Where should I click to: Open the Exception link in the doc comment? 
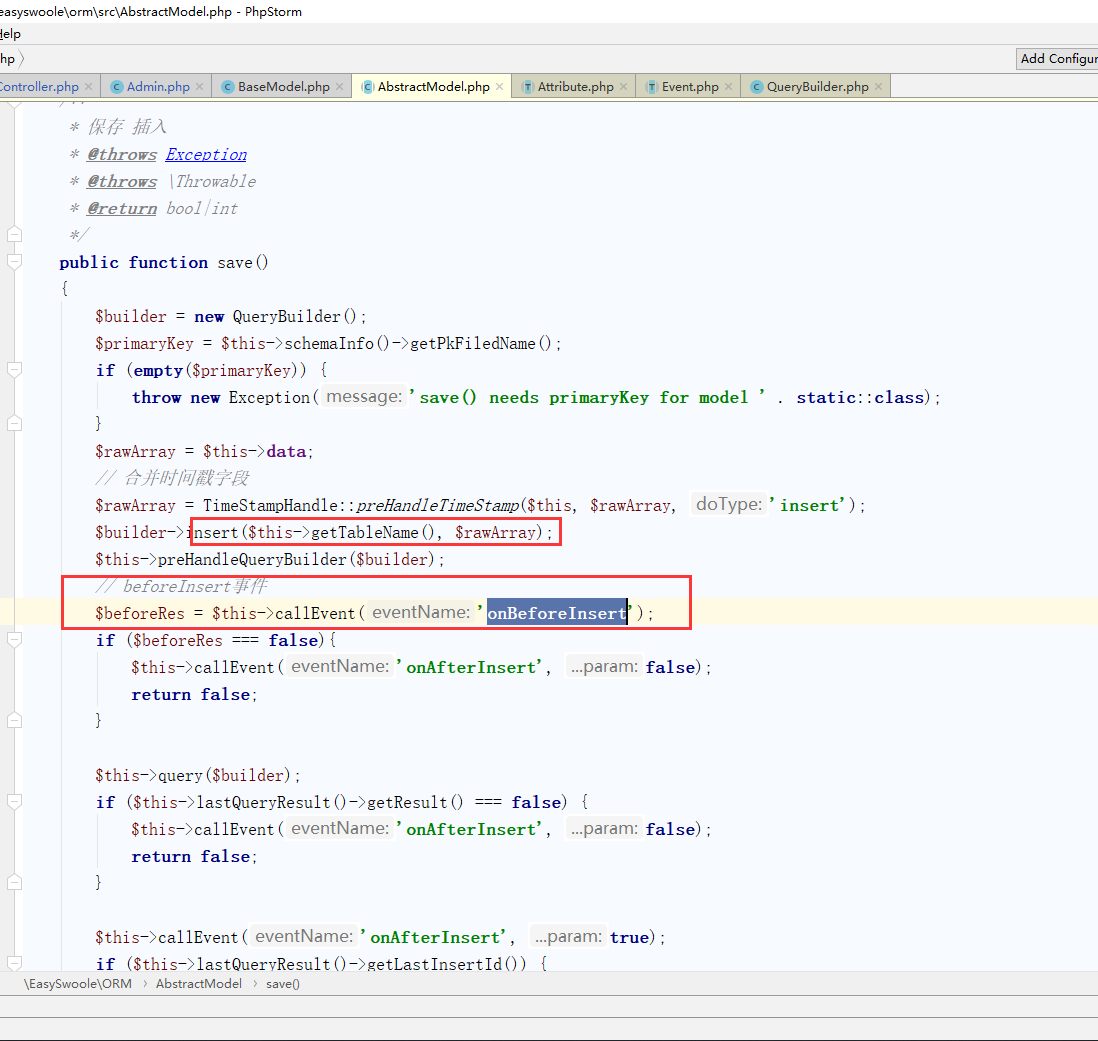point(205,154)
